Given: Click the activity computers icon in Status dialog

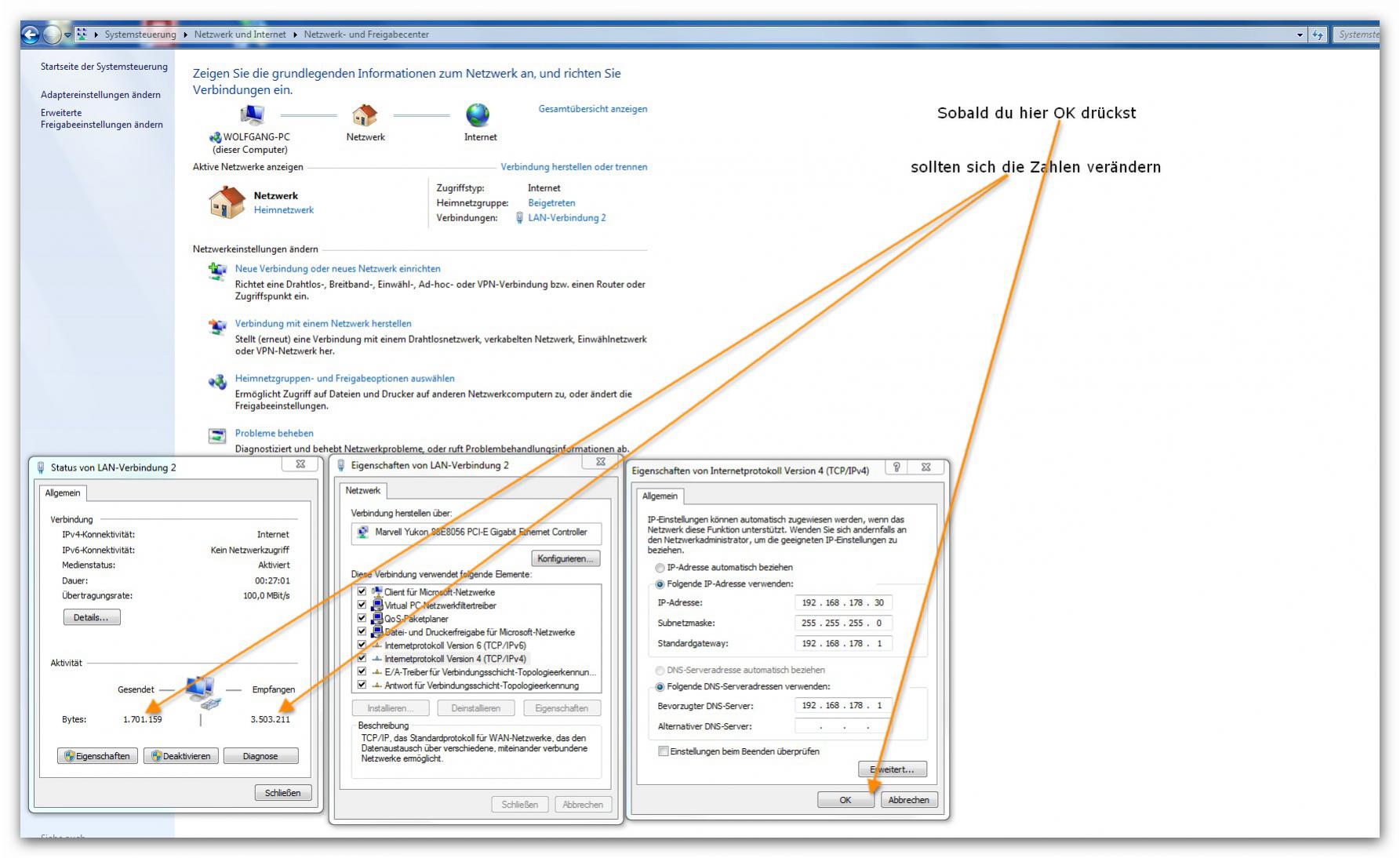Looking at the screenshot, I should pyautogui.click(x=201, y=692).
